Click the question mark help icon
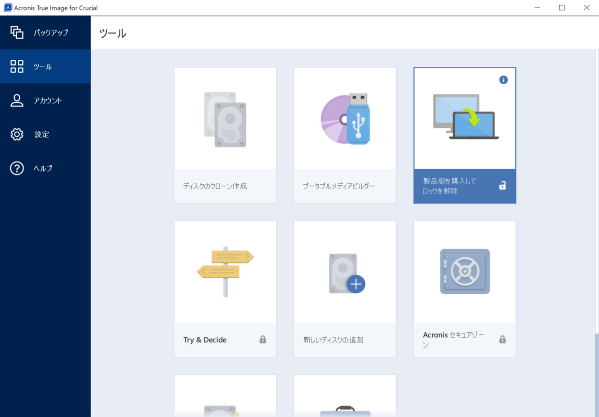Screen dimensions: 599x417 tap(17, 168)
